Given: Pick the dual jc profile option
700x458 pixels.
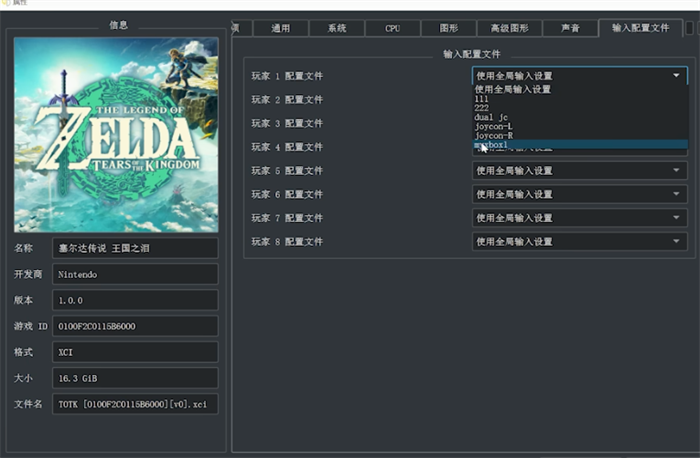Looking at the screenshot, I should pyautogui.click(x=492, y=117).
